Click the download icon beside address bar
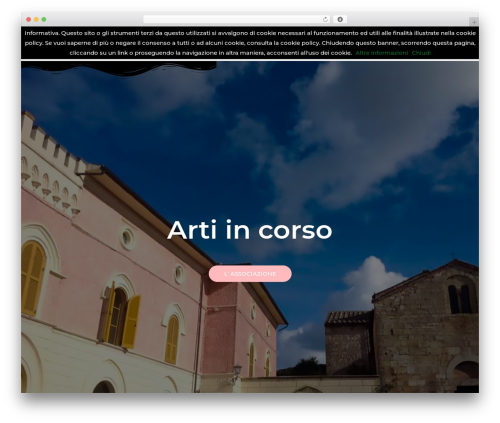This screenshot has height=423, width=500. (340, 19)
